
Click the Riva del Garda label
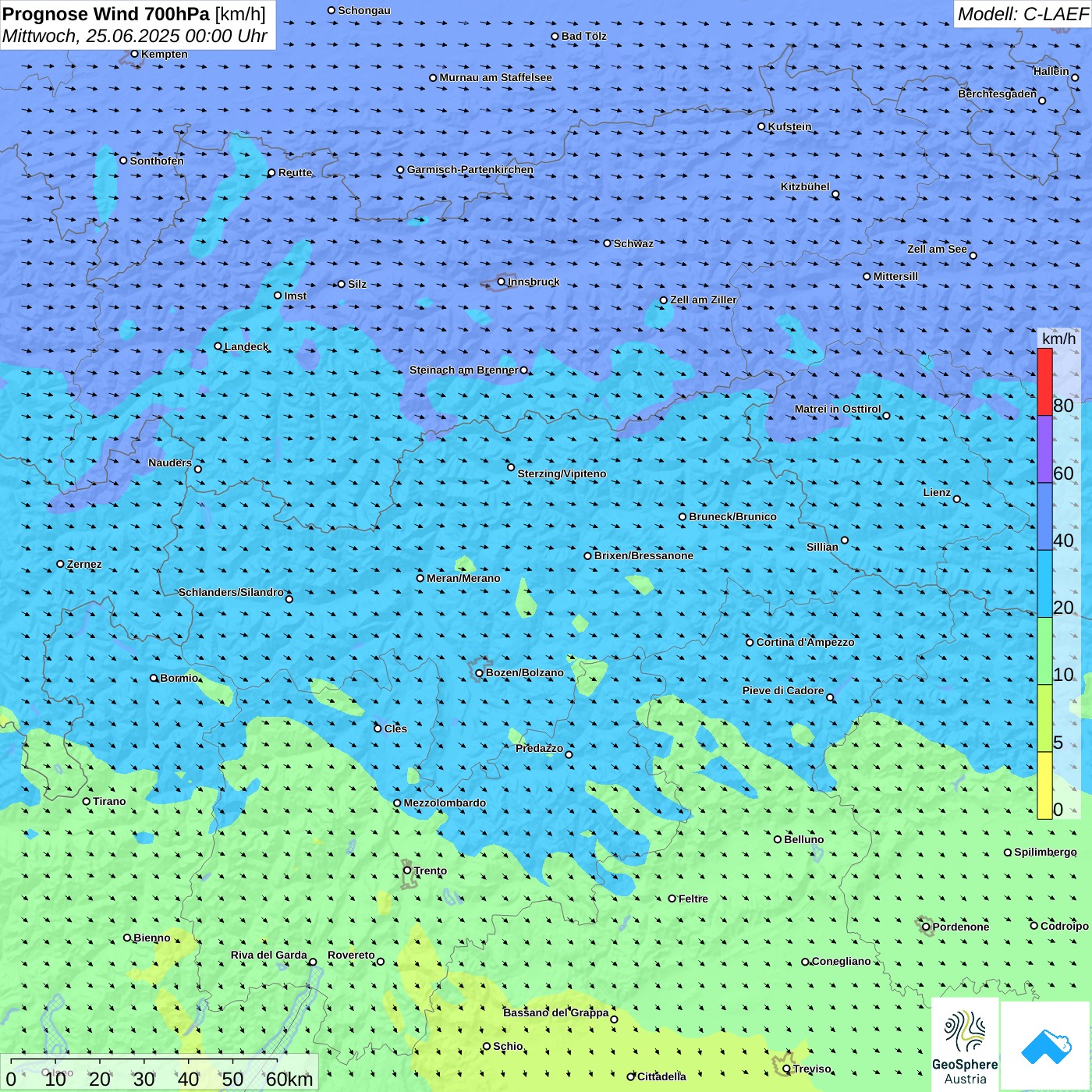pyautogui.click(x=269, y=955)
